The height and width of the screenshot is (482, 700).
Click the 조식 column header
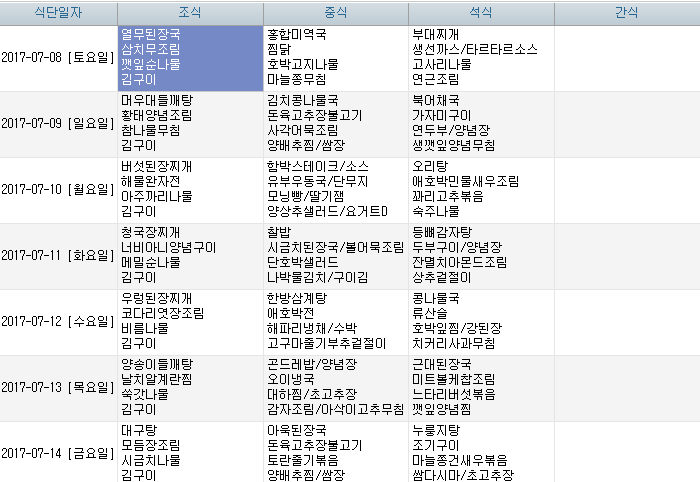(x=190, y=13)
